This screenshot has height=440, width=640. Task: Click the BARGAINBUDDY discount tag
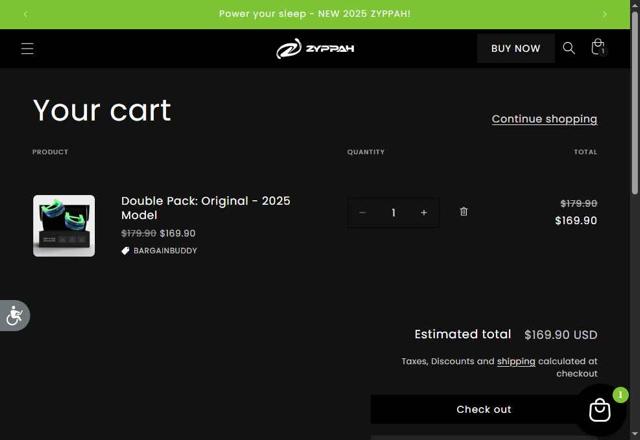[160, 251]
